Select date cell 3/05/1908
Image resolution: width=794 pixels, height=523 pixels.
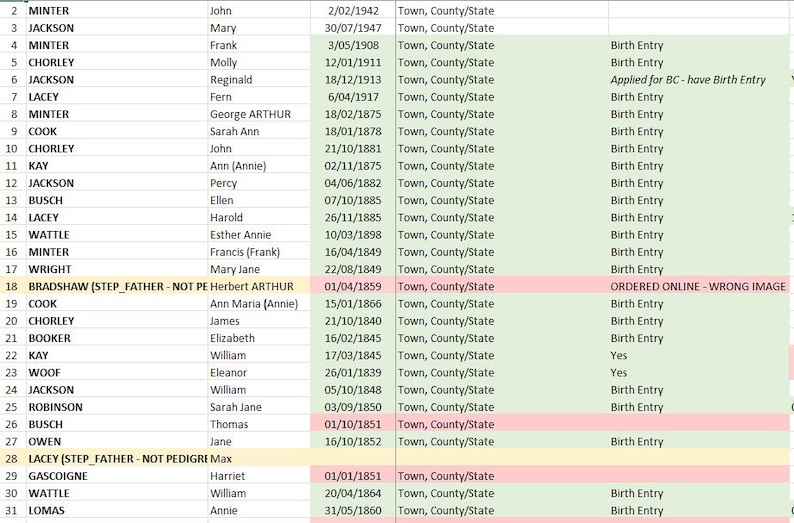353,46
